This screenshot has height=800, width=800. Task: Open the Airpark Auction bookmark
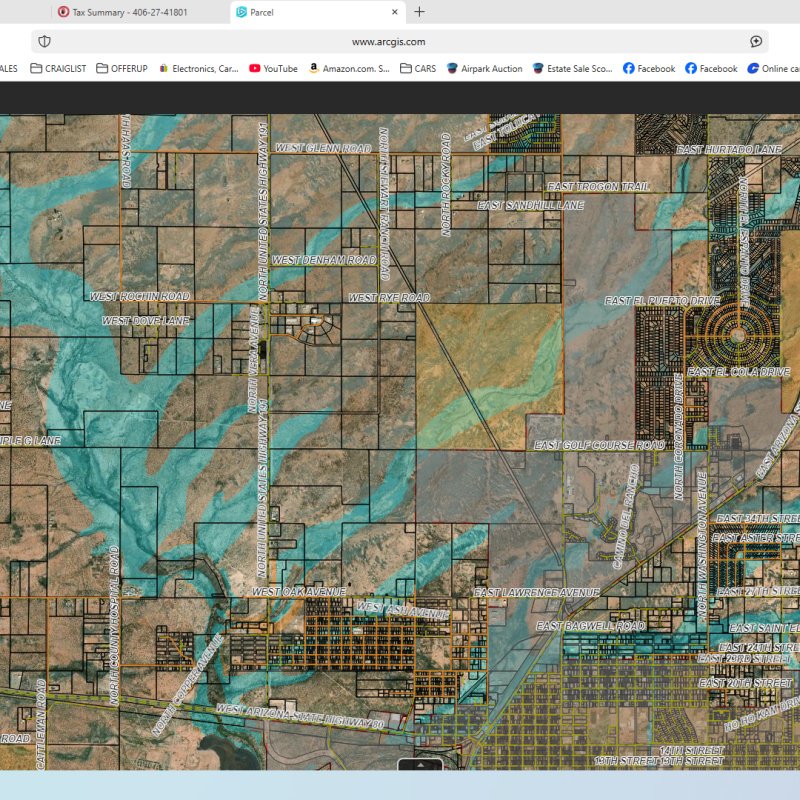pos(484,68)
